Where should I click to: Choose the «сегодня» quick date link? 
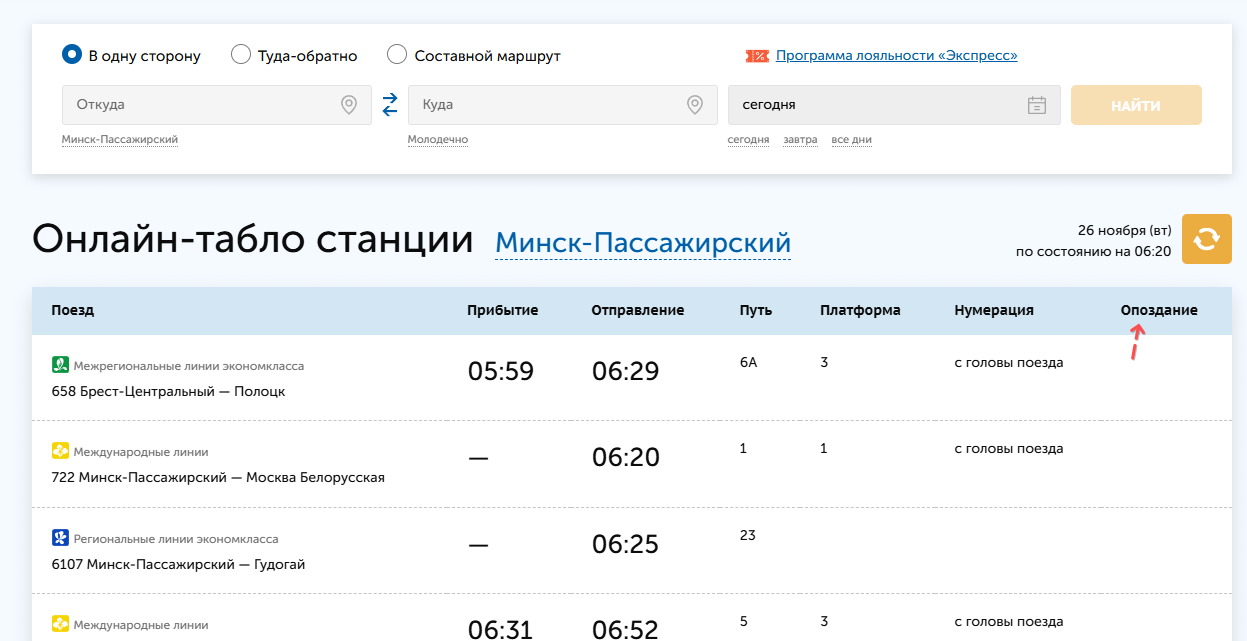pos(748,140)
